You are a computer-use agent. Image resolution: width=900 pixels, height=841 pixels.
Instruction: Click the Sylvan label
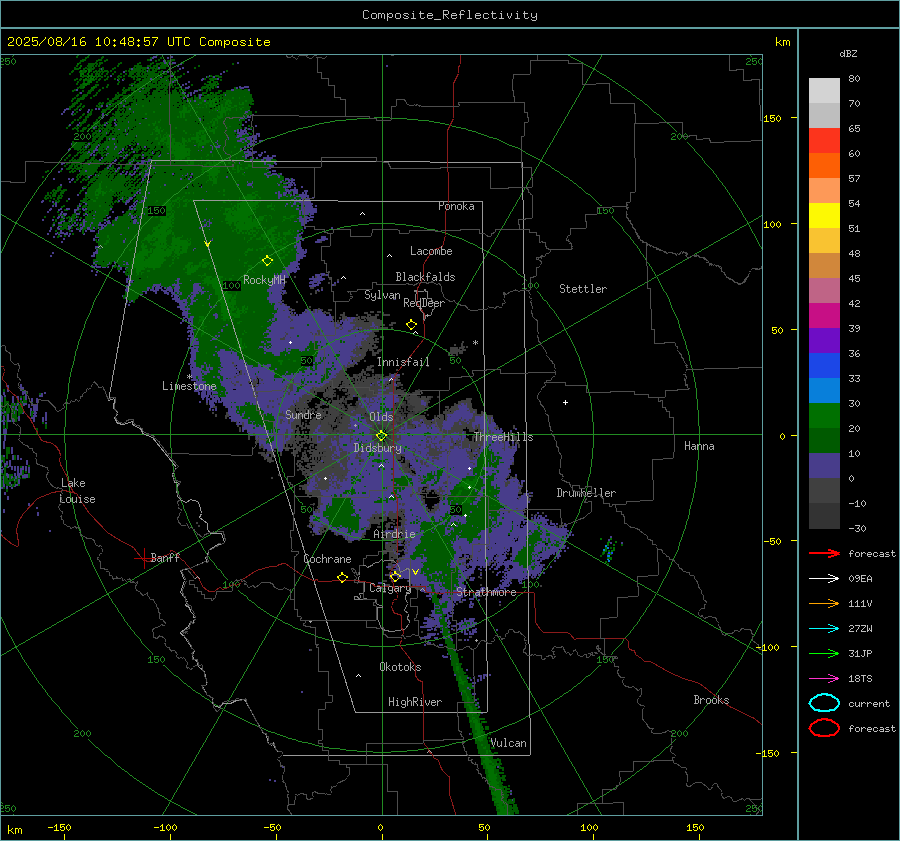pos(382,295)
